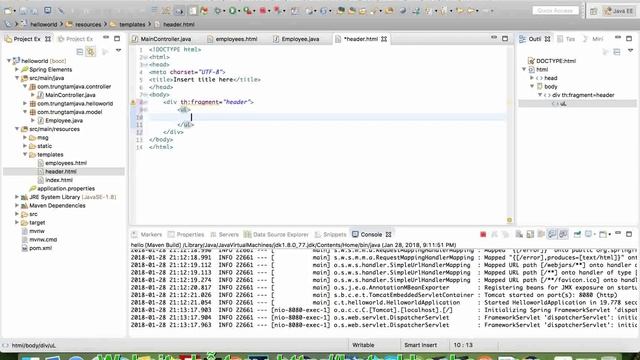Click the warning marker on line 8
The width and height of the screenshot is (640, 360).
click(133, 102)
